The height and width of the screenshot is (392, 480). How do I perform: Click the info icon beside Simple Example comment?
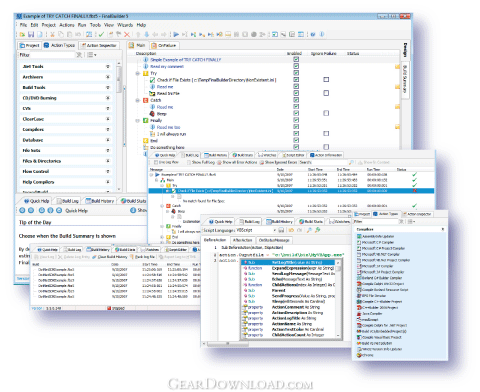tap(146, 60)
